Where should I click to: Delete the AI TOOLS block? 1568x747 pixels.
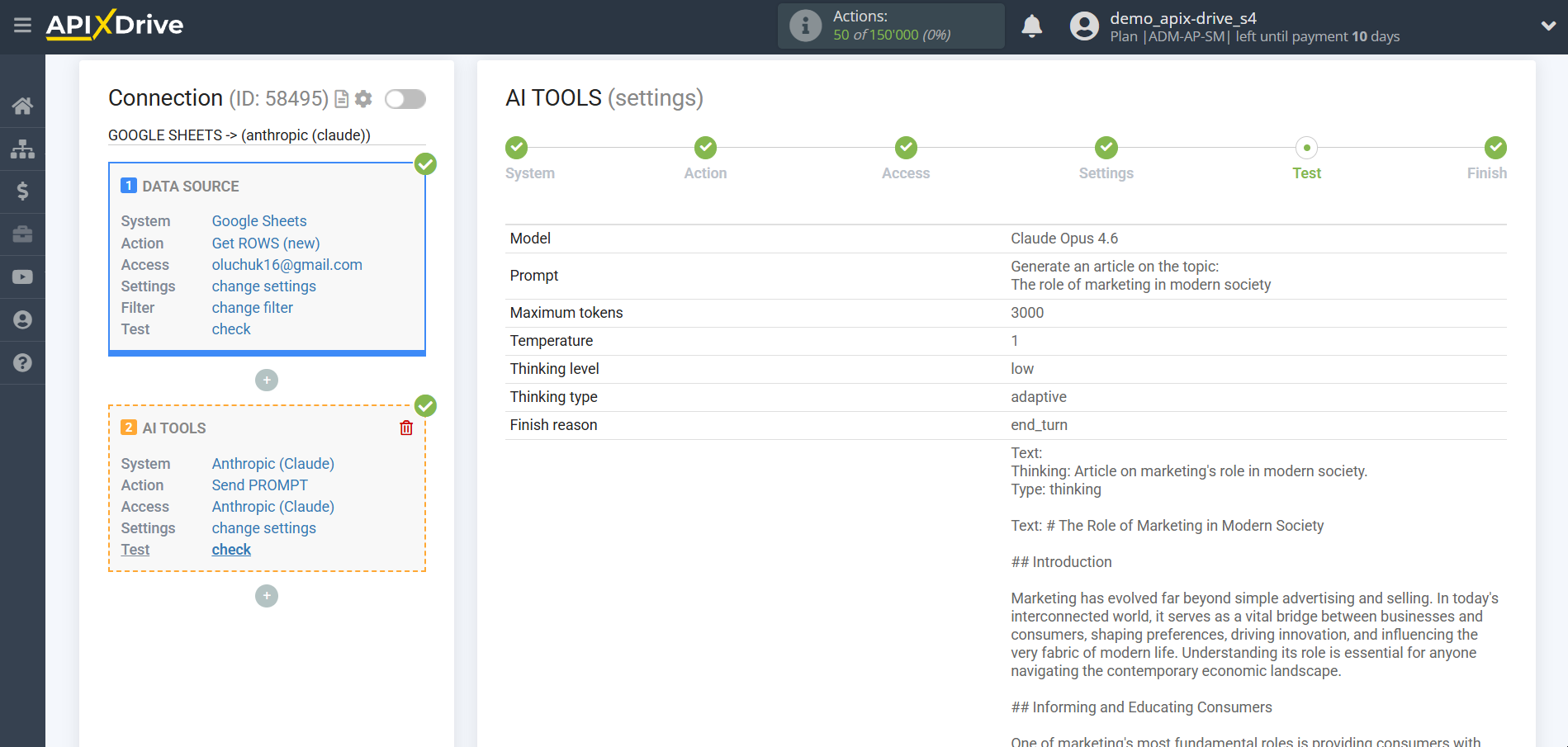406,428
